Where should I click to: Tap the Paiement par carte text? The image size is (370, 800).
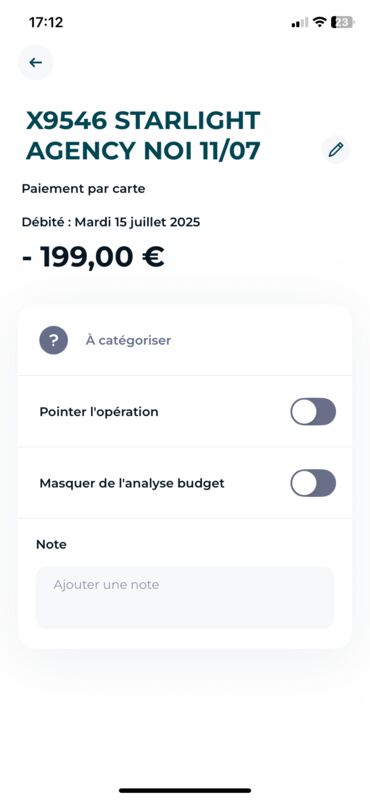(x=83, y=189)
